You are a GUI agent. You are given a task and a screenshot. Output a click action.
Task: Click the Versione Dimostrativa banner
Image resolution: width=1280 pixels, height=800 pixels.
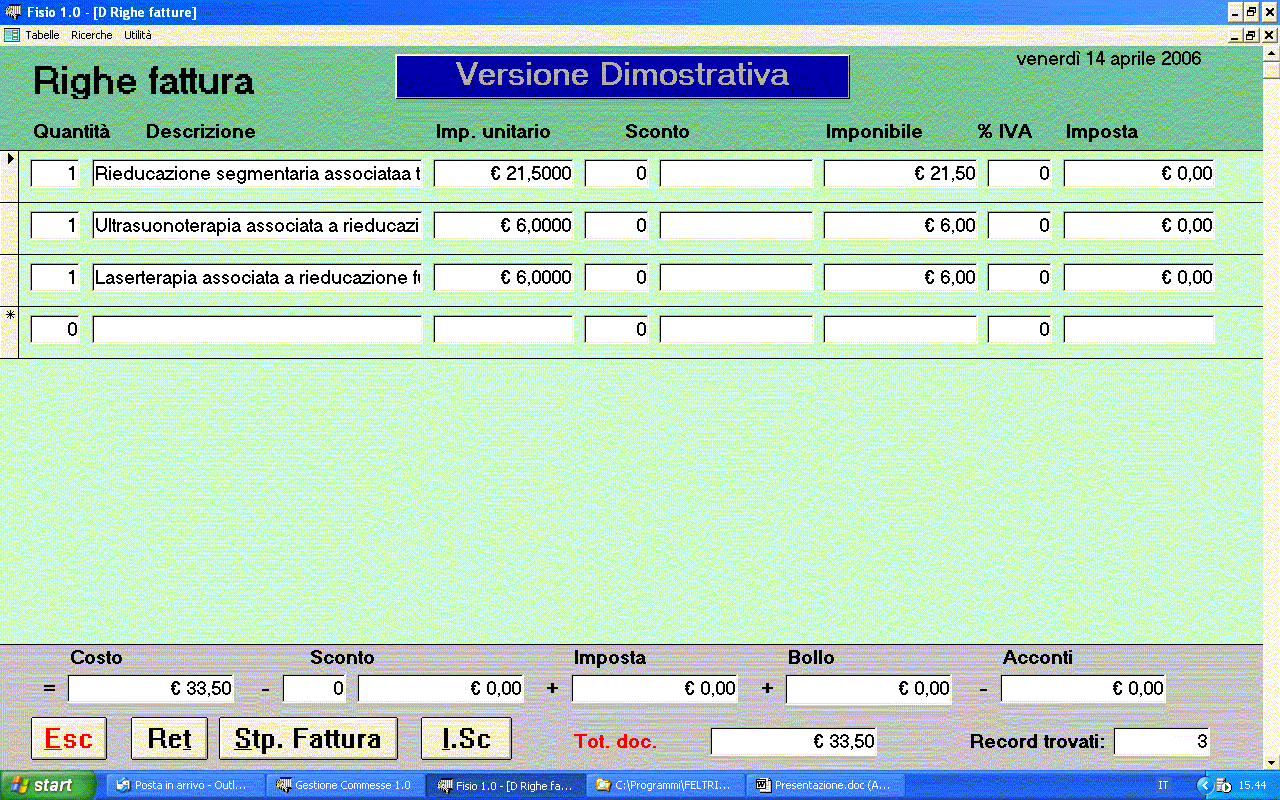623,76
